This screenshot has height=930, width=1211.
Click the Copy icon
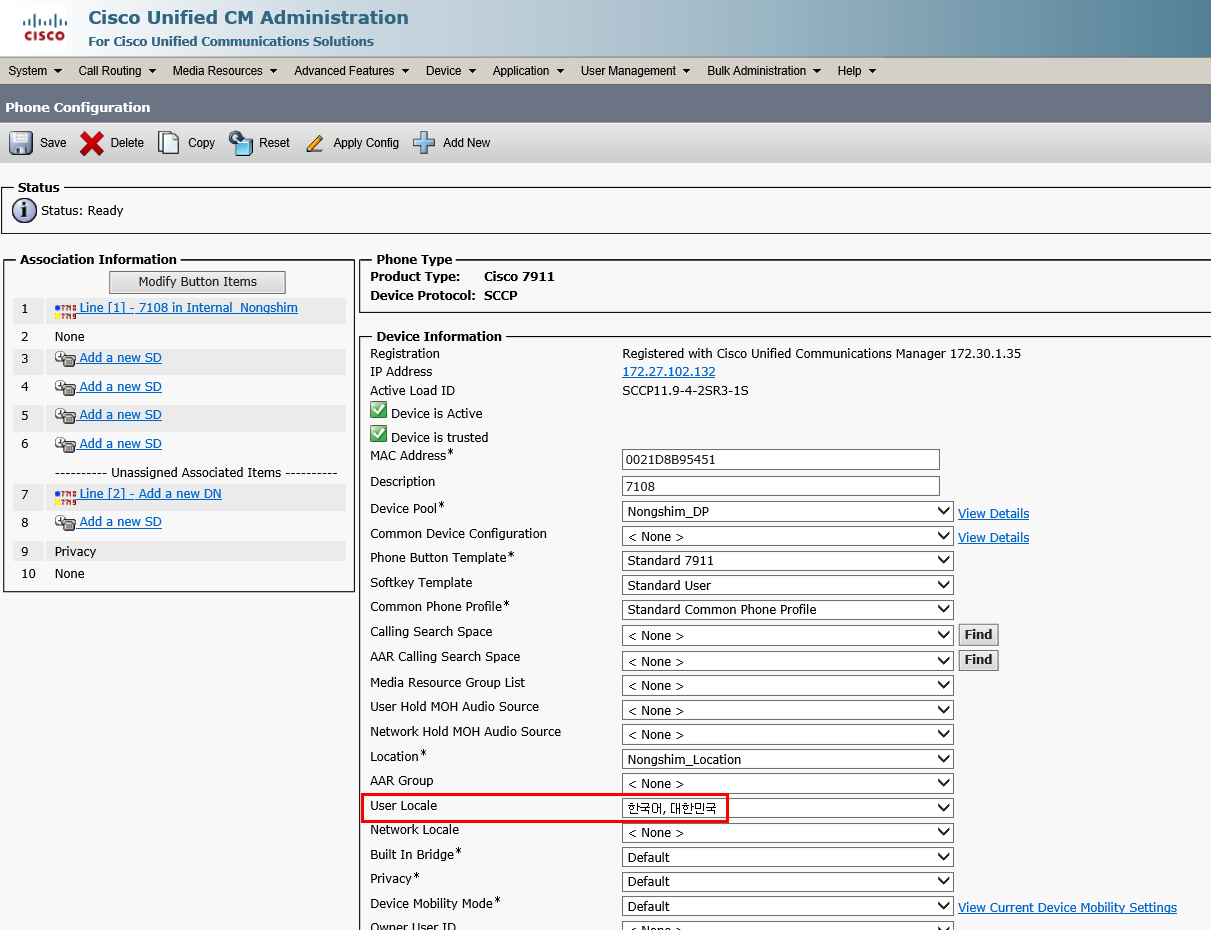[169, 142]
